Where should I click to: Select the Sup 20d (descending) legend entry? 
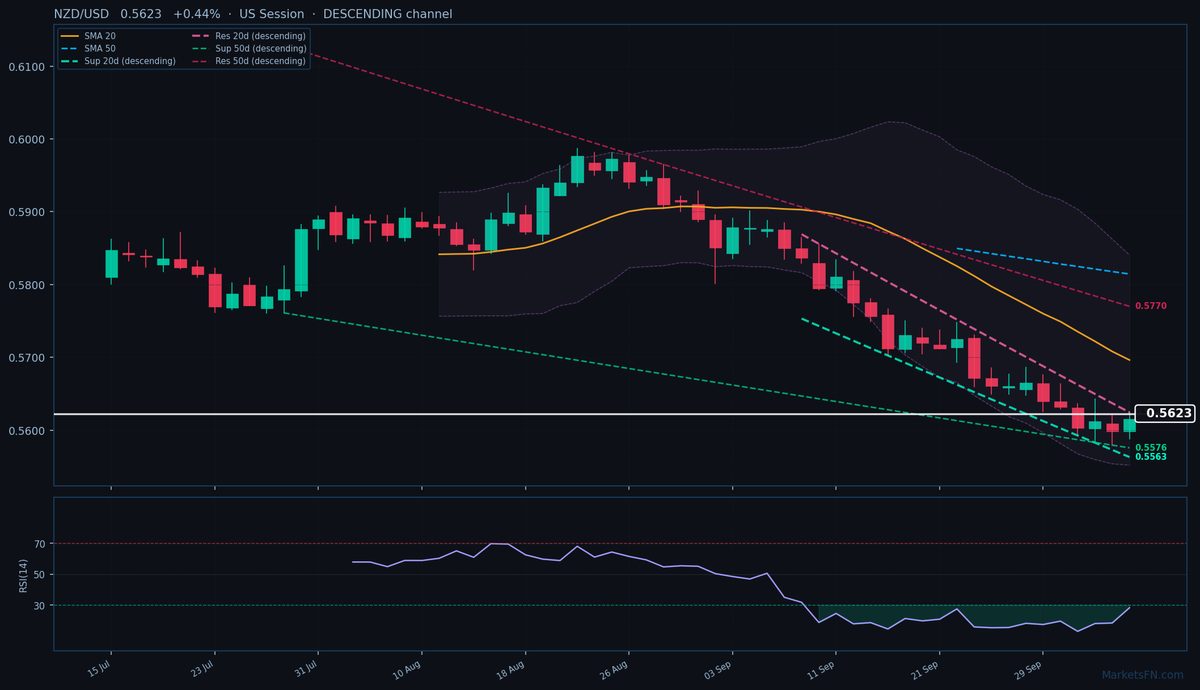point(117,61)
